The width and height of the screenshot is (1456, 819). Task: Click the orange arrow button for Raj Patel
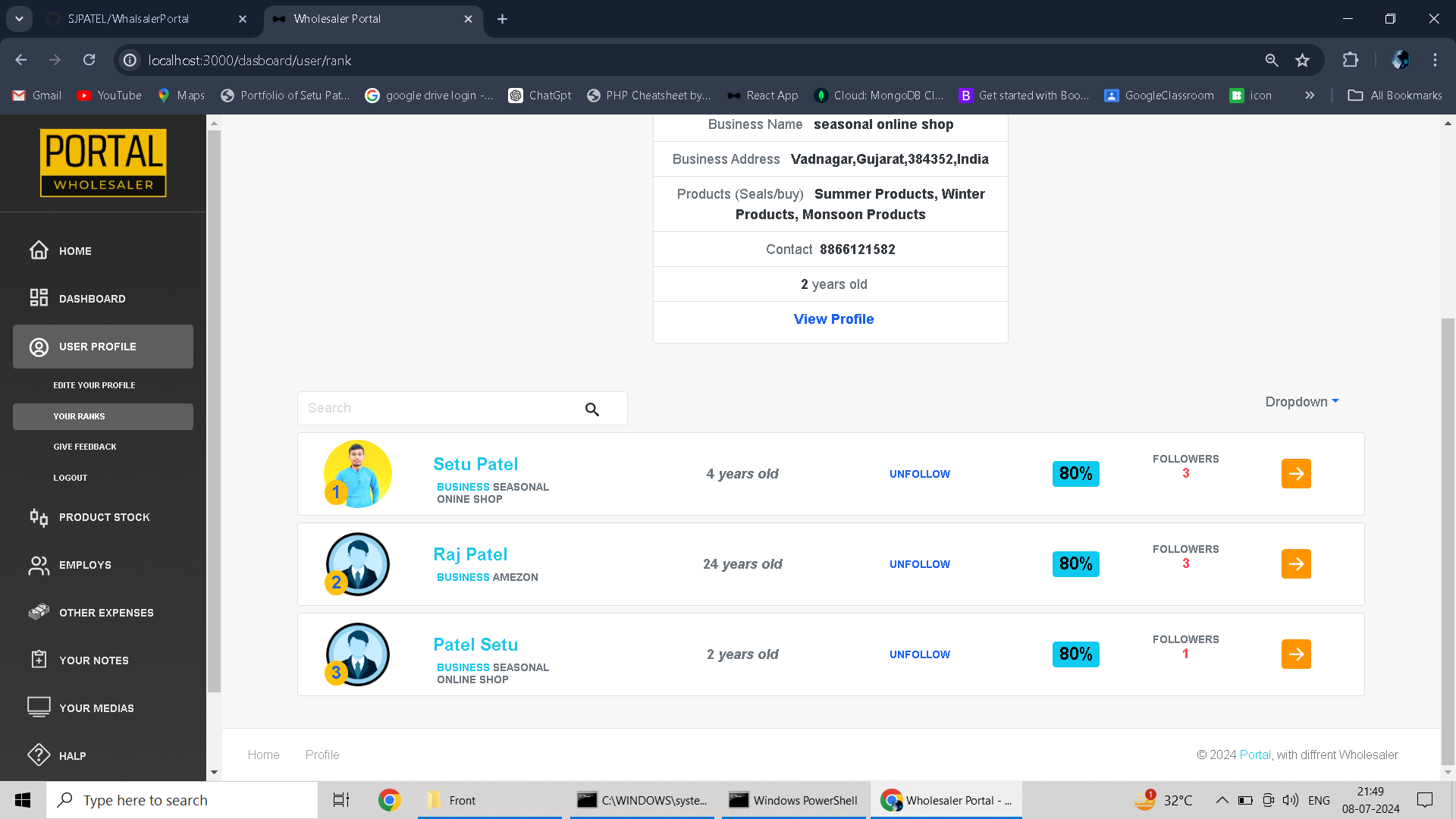pyautogui.click(x=1296, y=564)
